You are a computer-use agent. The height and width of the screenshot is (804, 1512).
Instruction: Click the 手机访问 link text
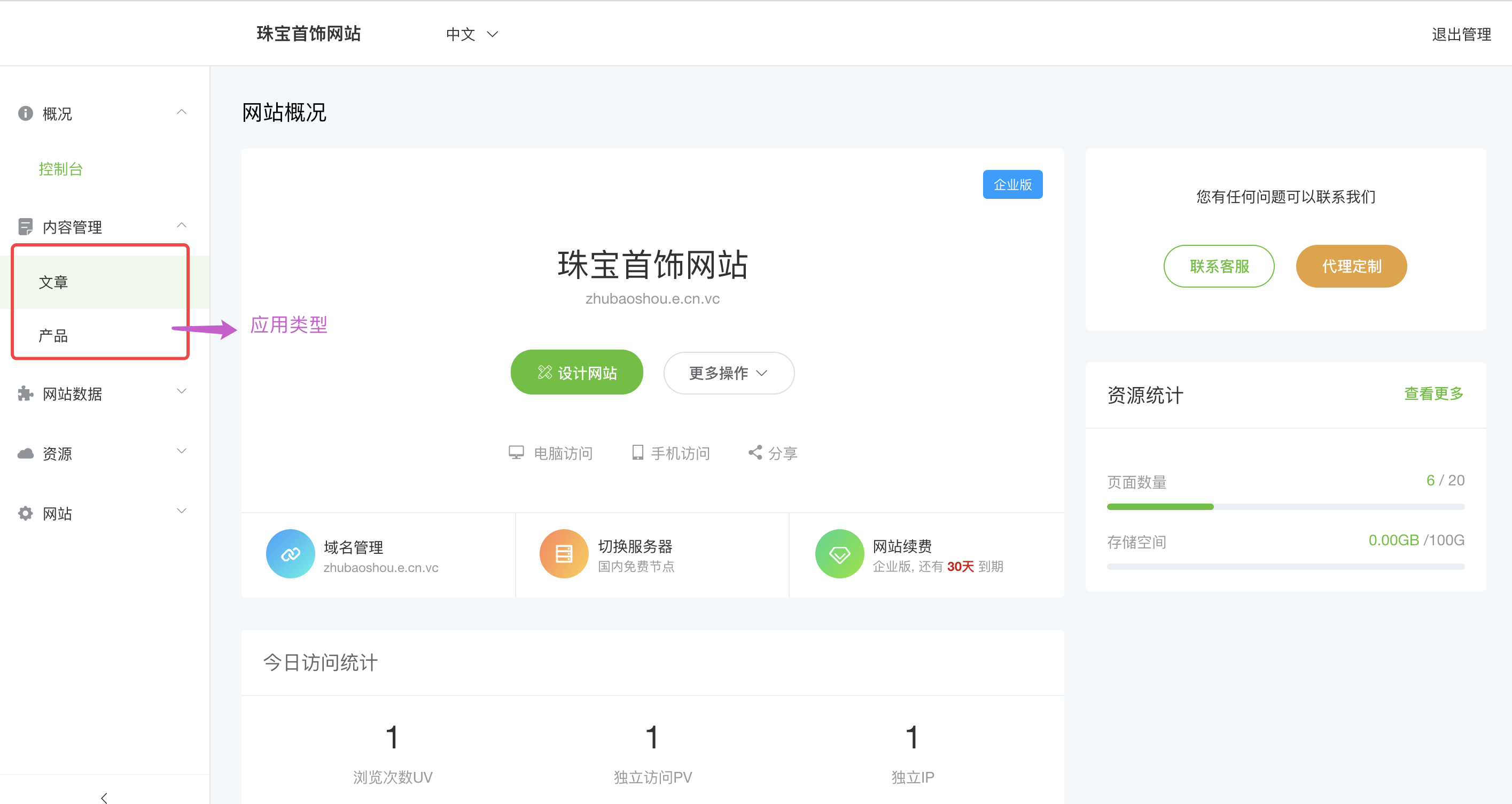pos(680,453)
